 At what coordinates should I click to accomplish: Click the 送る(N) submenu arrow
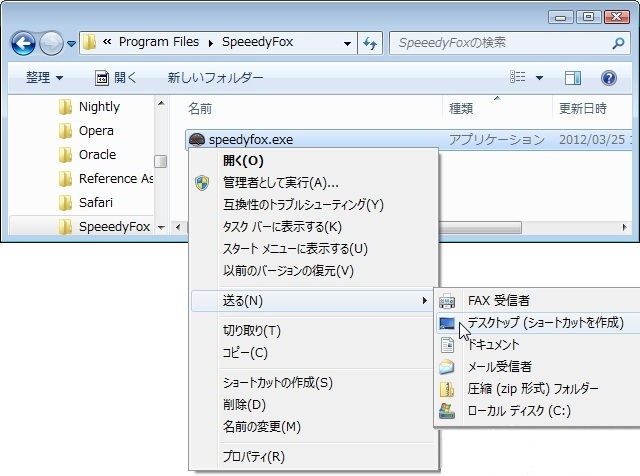pos(424,301)
